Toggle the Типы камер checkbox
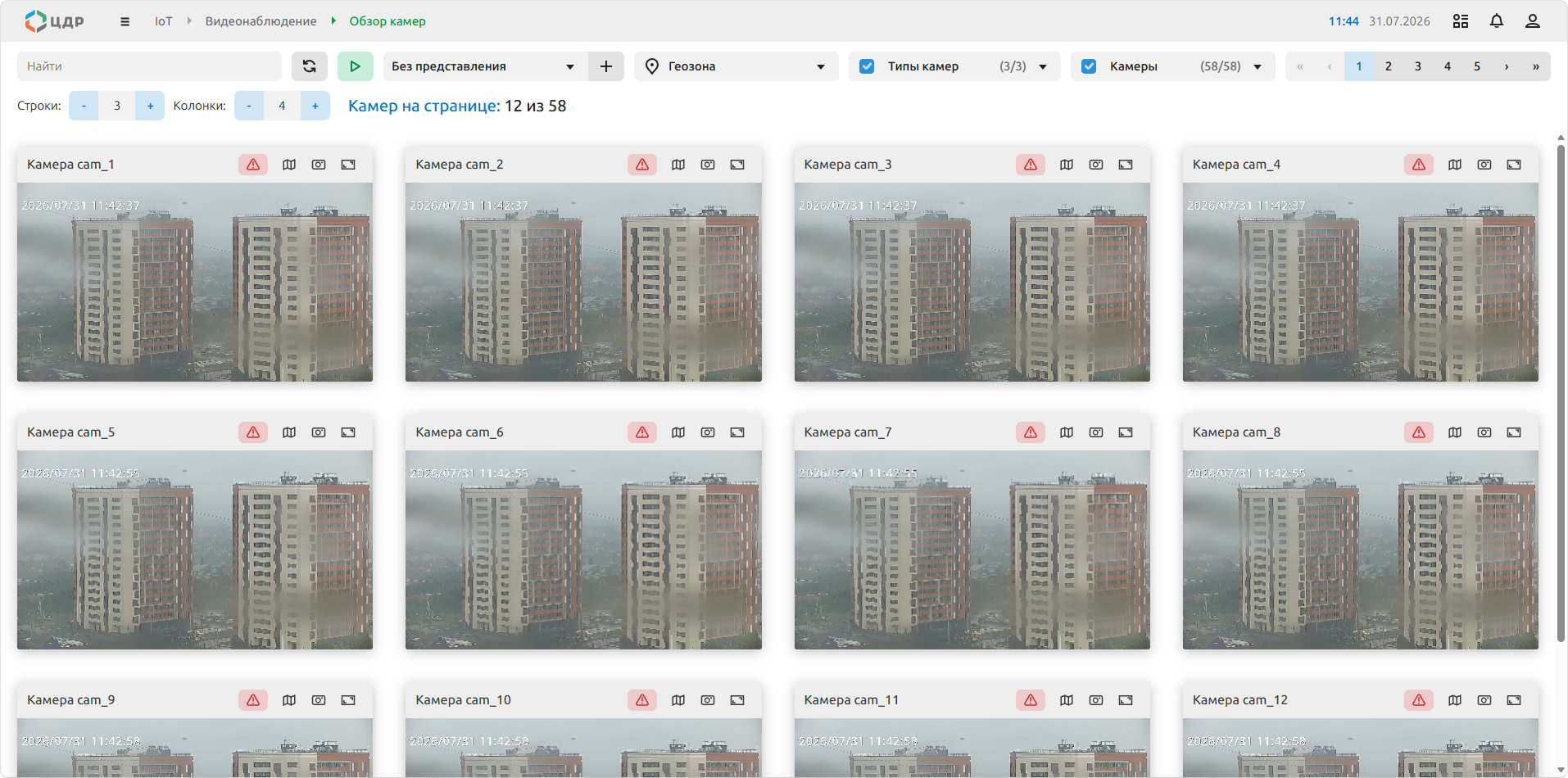Image resolution: width=1568 pixels, height=778 pixels. pos(867,66)
